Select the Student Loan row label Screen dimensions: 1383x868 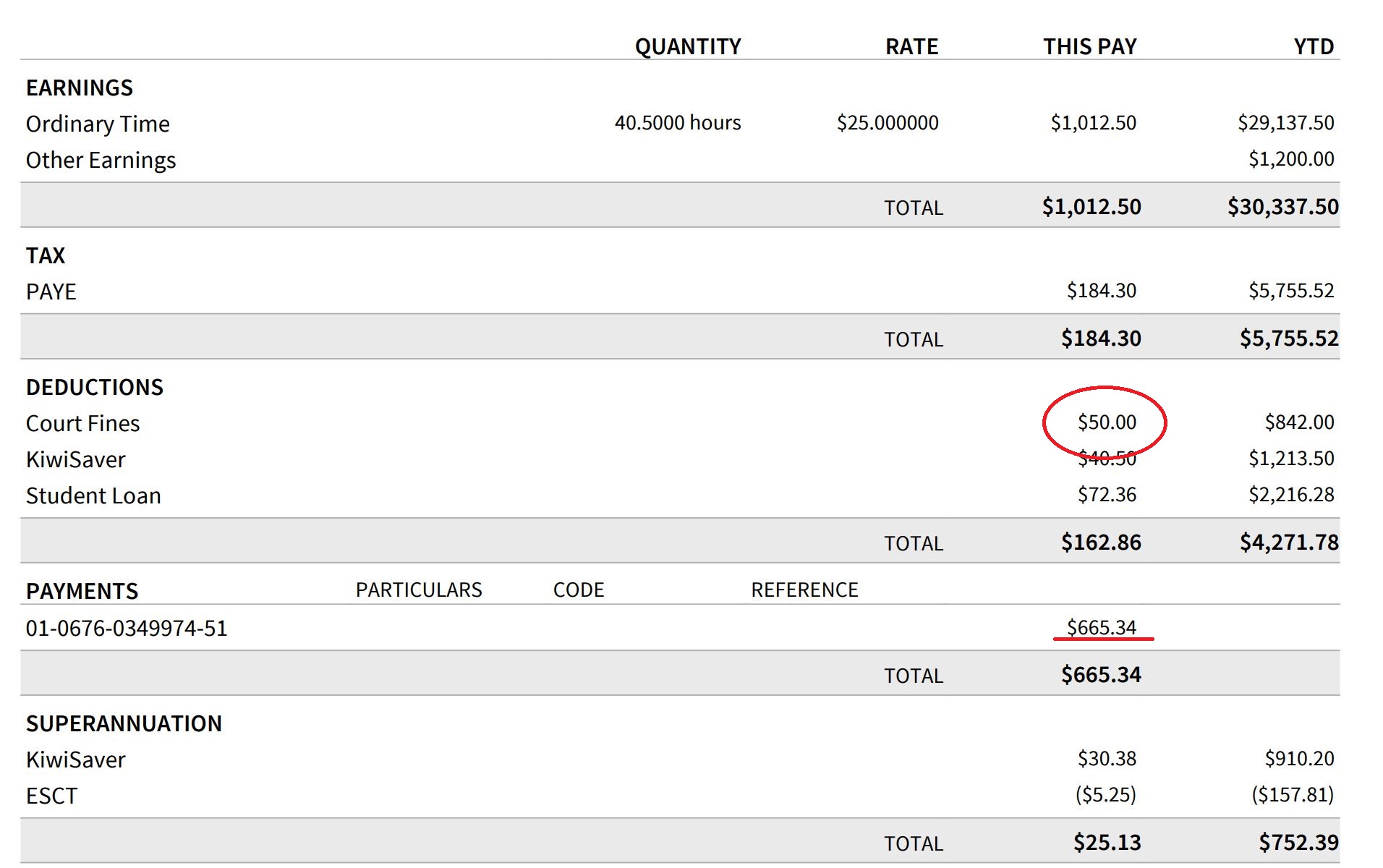click(x=93, y=495)
